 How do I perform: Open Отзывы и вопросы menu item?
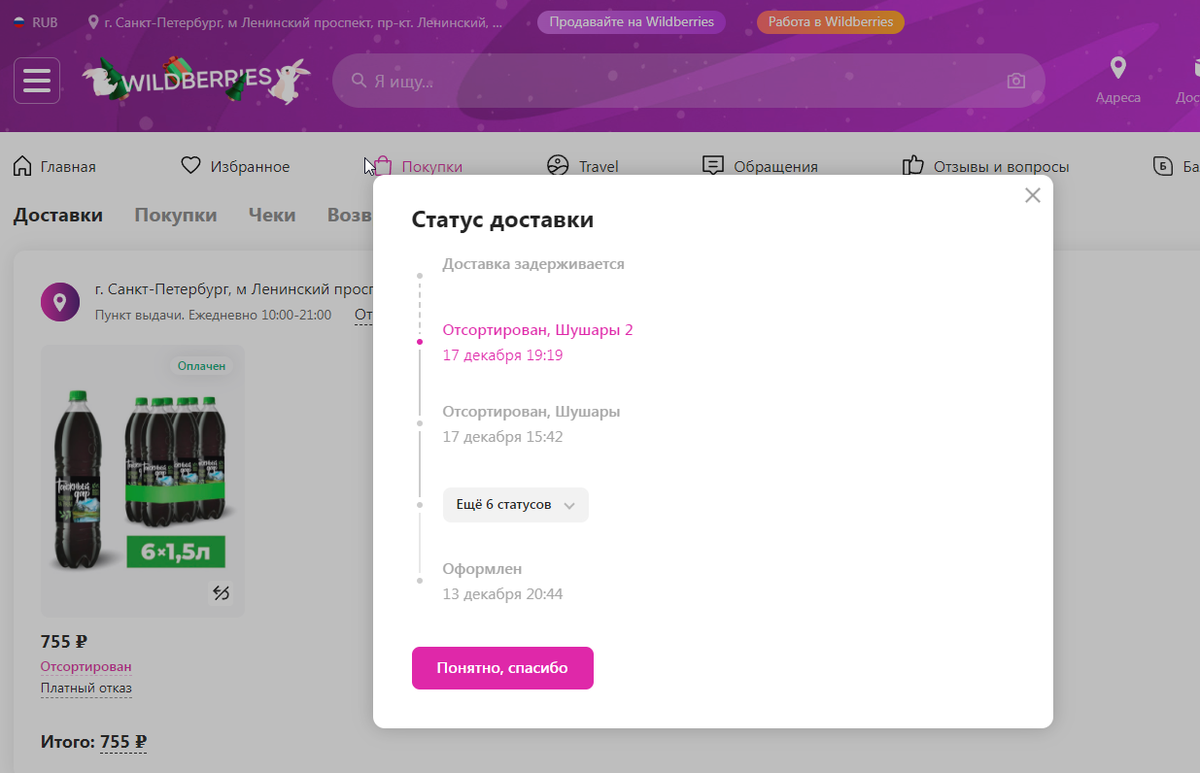(986, 166)
